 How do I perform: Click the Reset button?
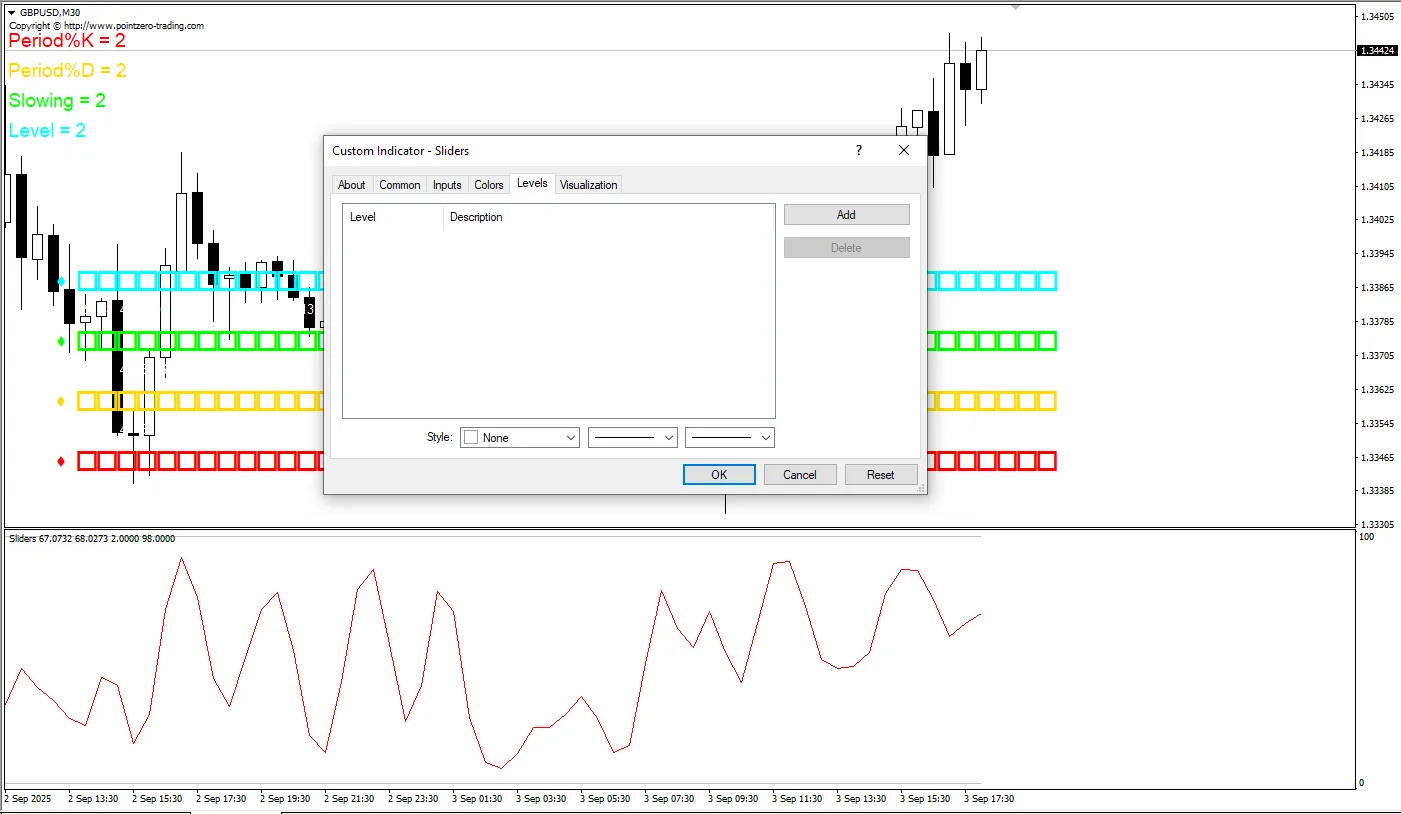point(880,474)
